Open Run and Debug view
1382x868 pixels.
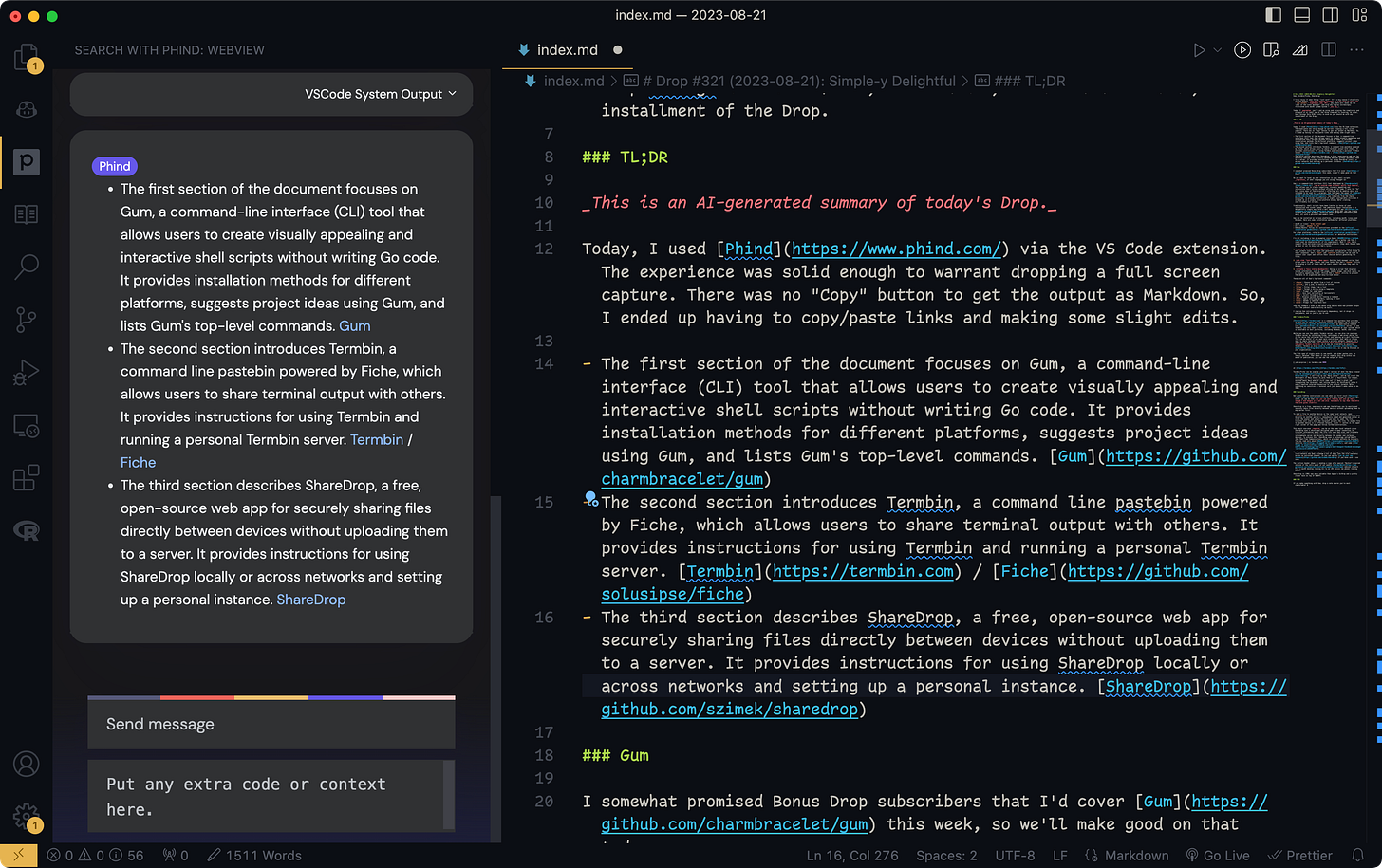(x=27, y=373)
